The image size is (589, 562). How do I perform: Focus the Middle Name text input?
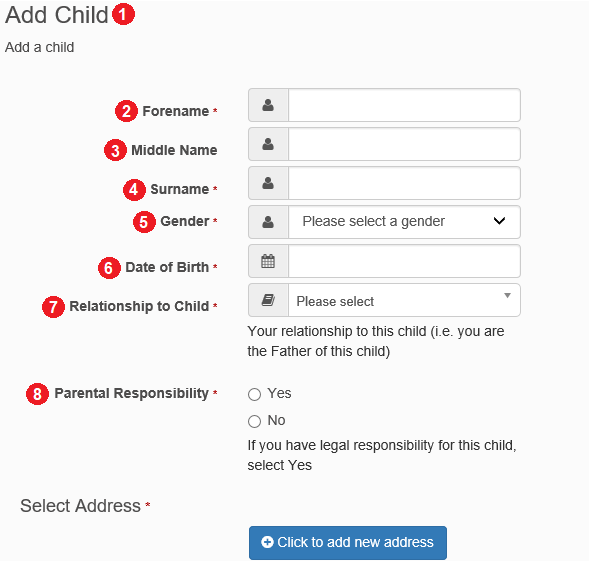point(404,144)
